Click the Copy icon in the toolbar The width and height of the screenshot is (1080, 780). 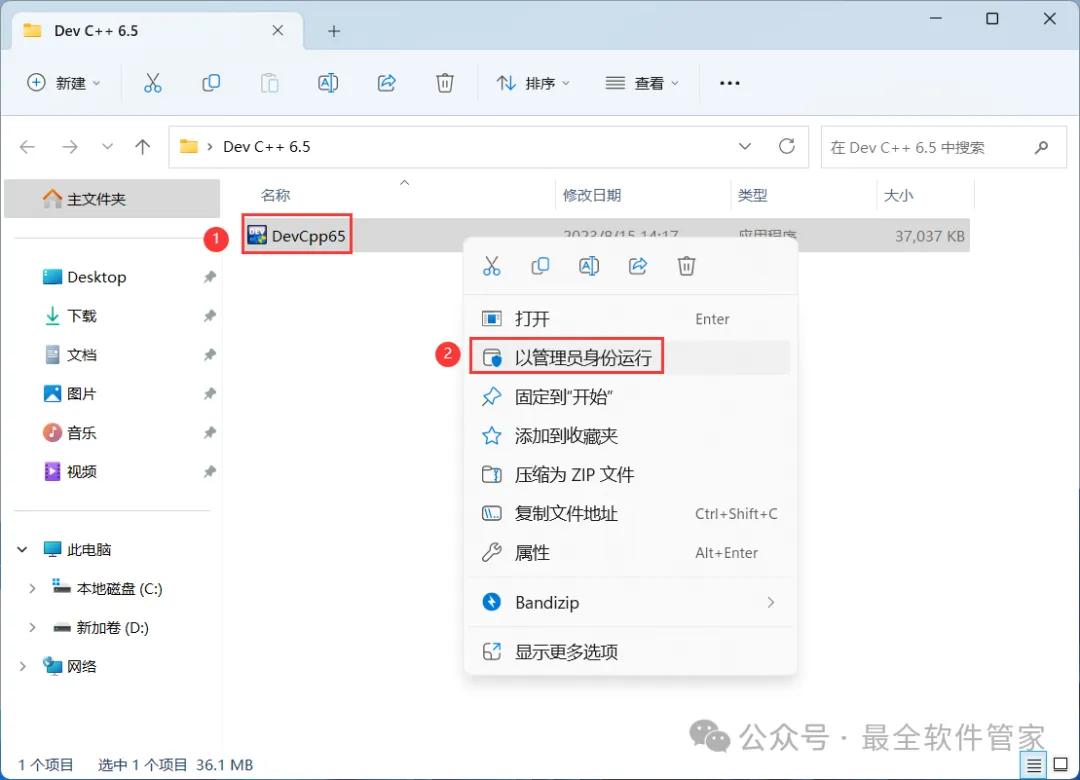[x=211, y=83]
